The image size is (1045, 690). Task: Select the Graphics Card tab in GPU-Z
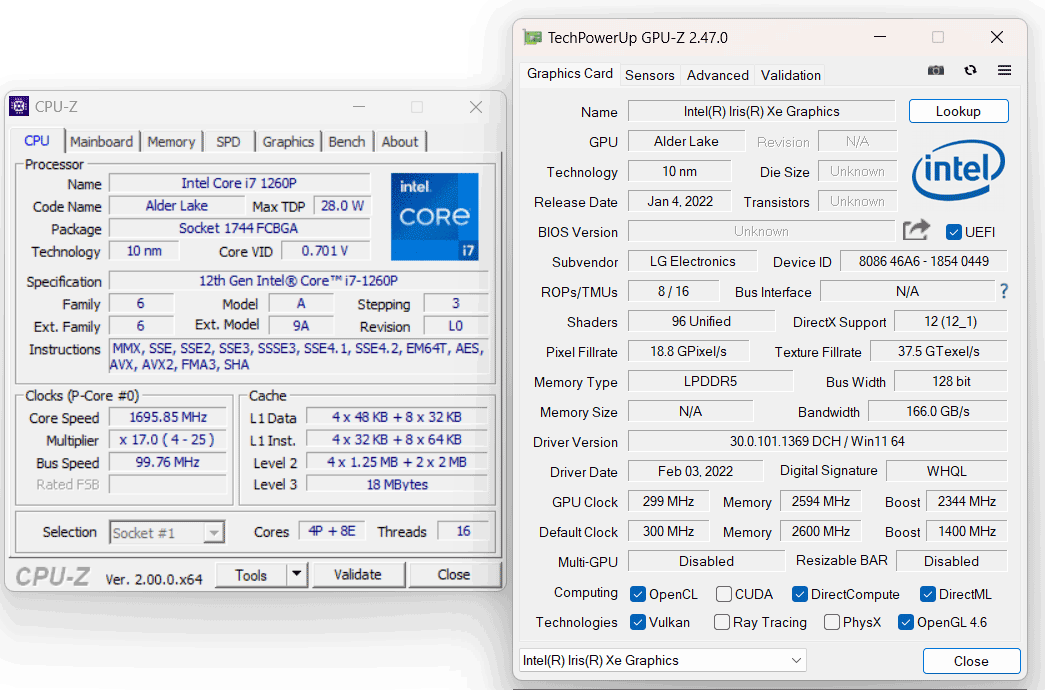(x=570, y=73)
